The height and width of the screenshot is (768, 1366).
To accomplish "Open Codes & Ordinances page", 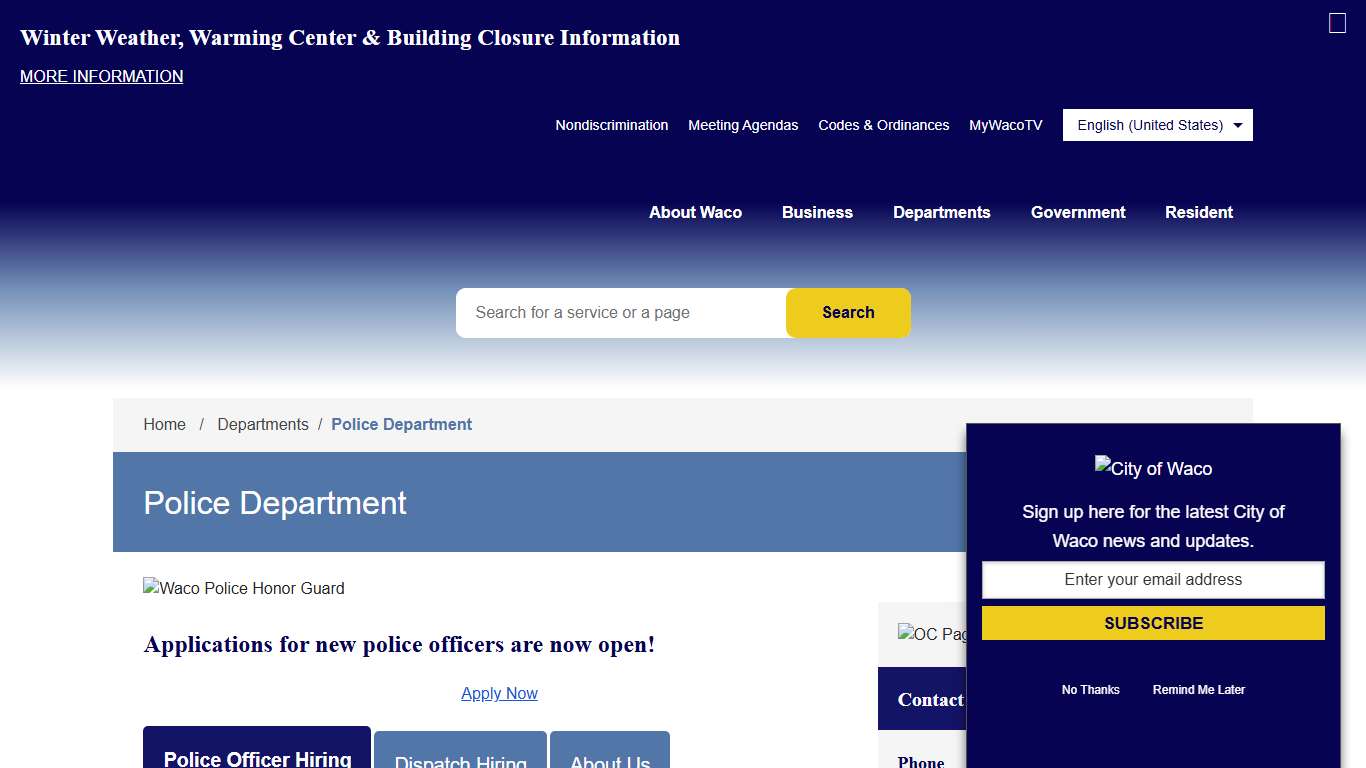I will (x=883, y=125).
